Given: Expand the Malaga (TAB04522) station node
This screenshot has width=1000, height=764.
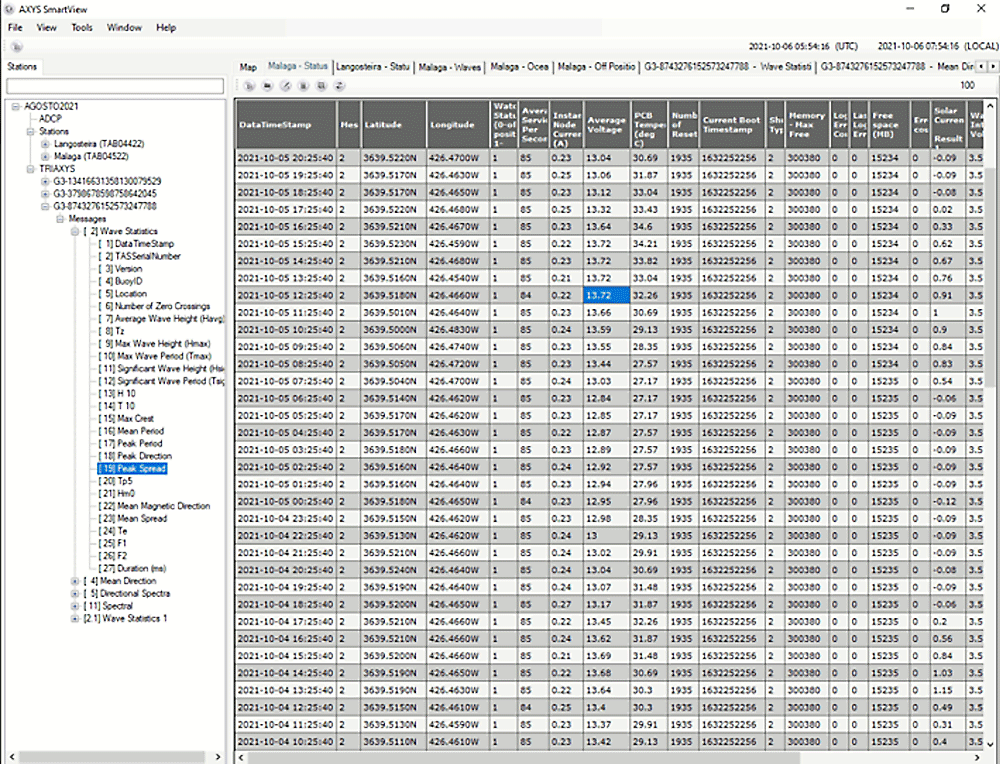Looking at the screenshot, I should click(x=45, y=156).
